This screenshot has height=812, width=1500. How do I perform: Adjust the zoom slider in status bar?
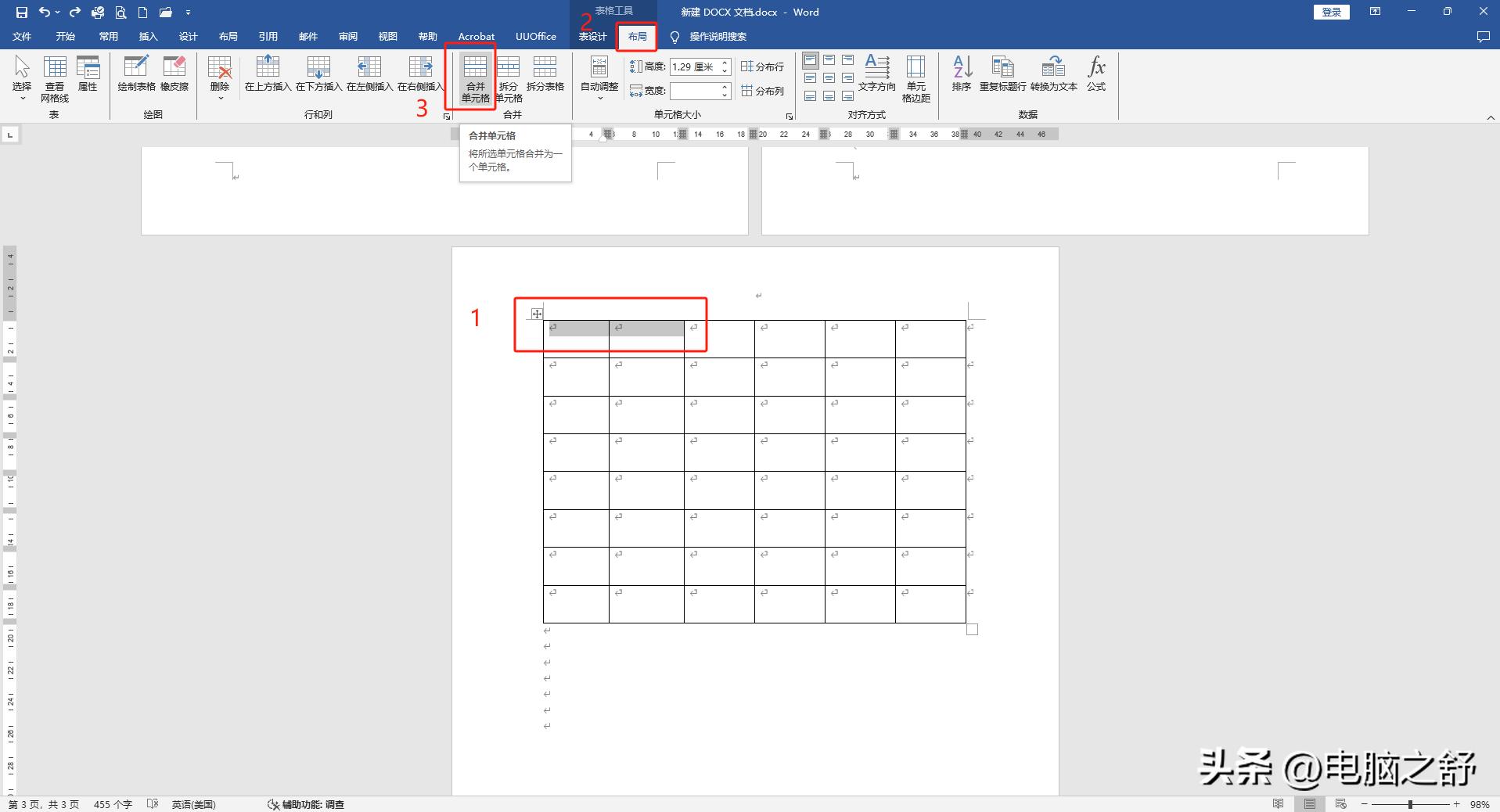tap(1410, 804)
